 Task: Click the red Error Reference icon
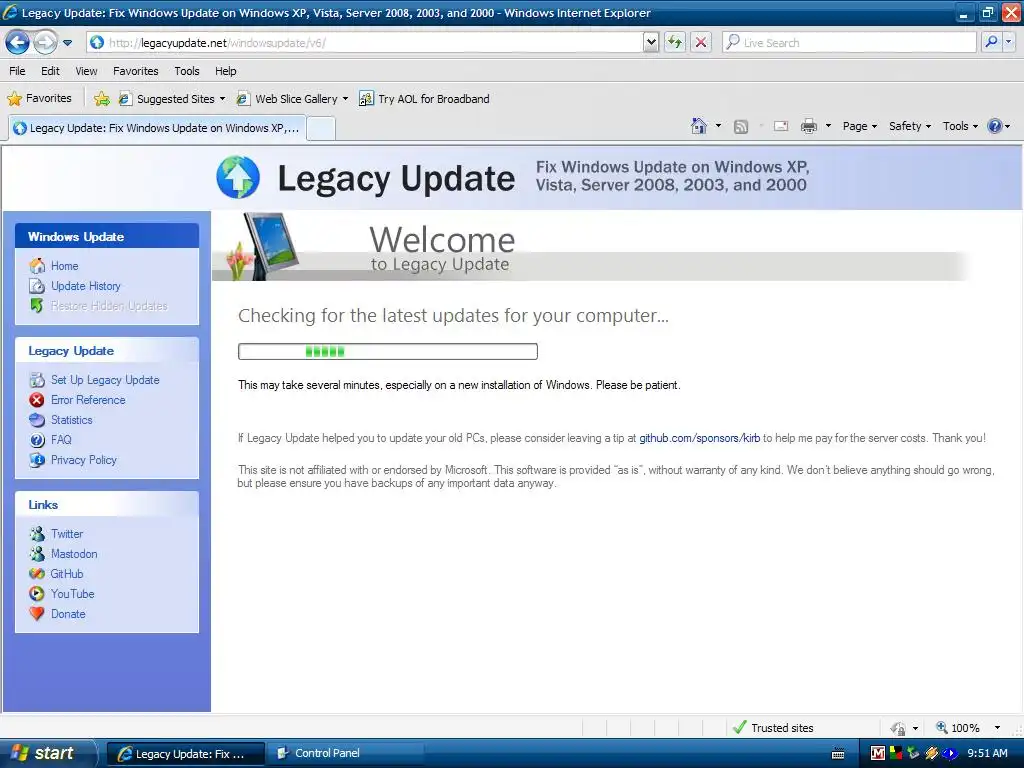coord(37,400)
